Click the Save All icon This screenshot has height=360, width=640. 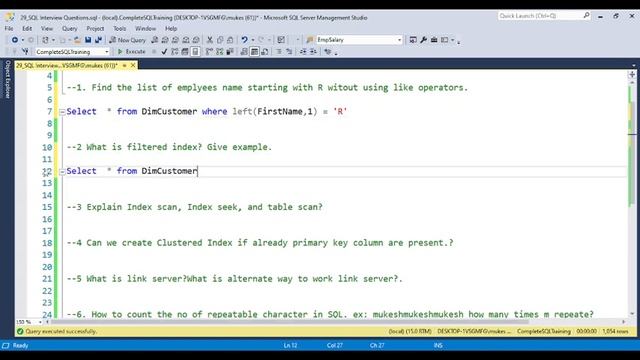(x=98, y=40)
